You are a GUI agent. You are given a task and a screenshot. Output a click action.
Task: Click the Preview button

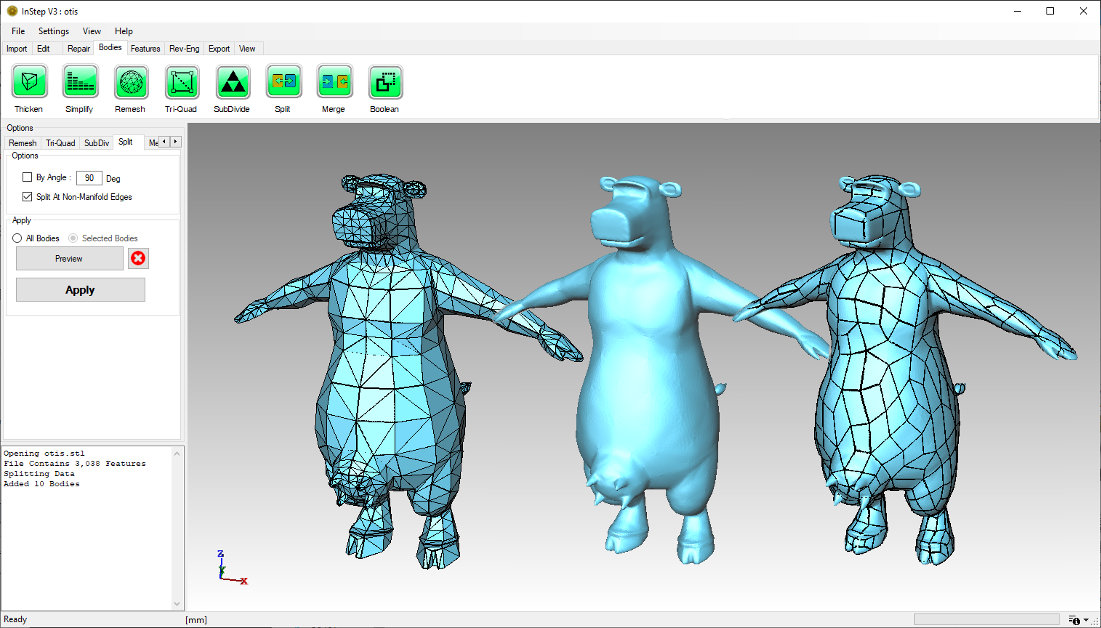click(70, 259)
